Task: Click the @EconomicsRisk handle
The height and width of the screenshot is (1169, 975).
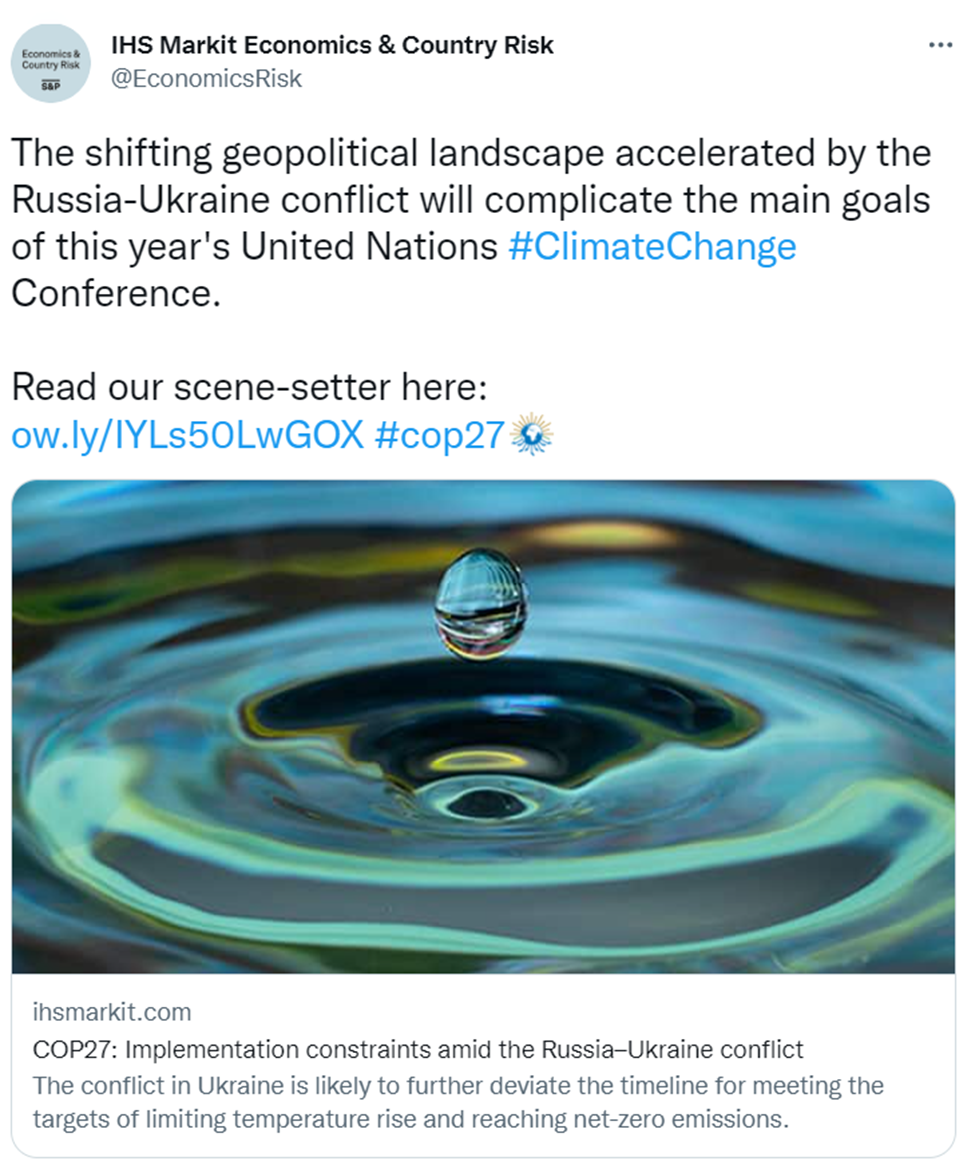Action: point(205,78)
